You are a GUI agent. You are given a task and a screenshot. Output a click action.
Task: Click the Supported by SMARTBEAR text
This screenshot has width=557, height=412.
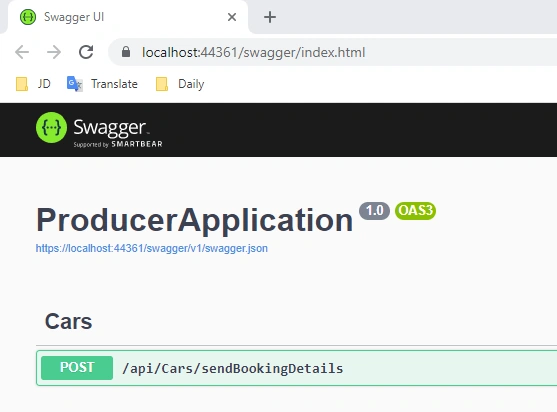pos(118,144)
